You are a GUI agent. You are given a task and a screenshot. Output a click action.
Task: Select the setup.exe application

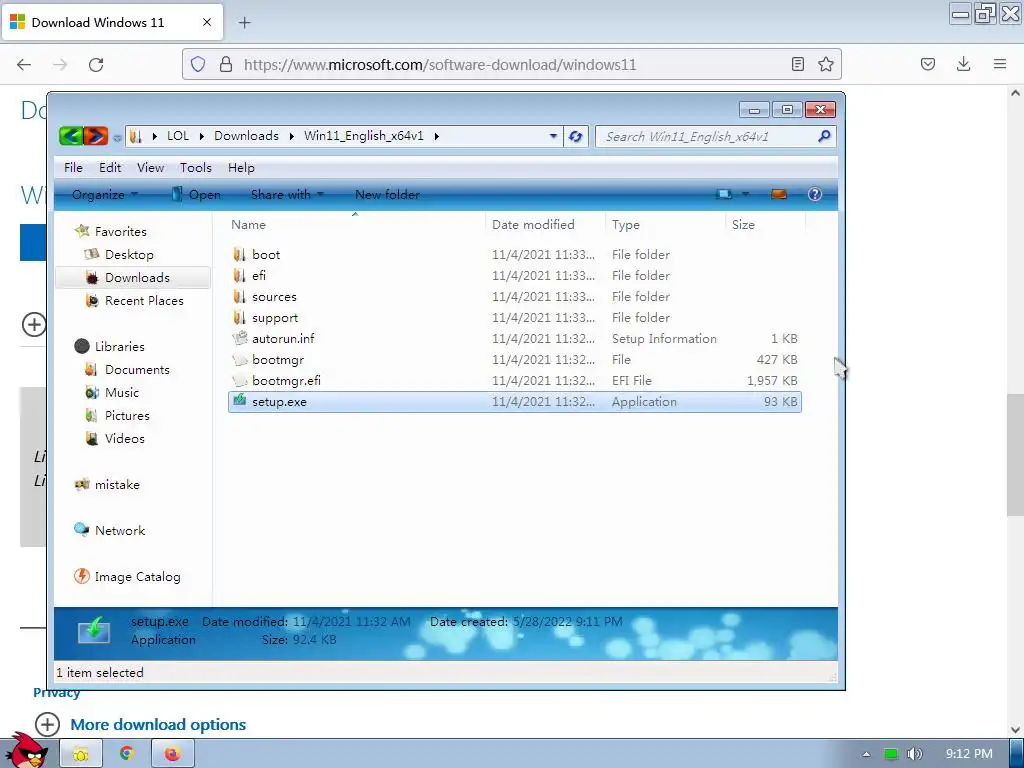point(515,402)
